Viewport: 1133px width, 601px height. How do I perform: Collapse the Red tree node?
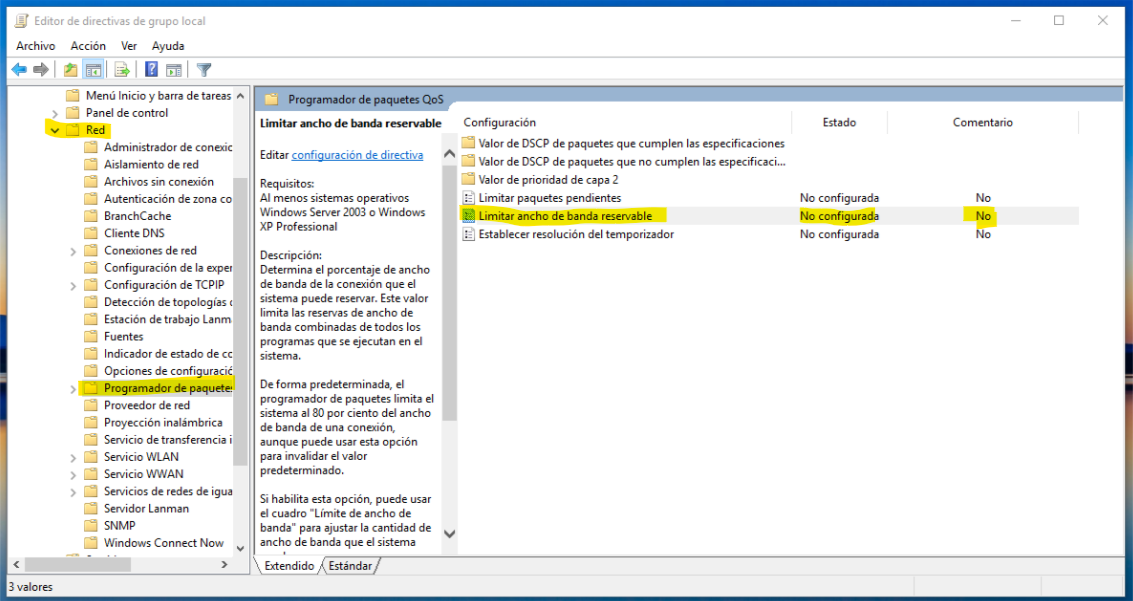pos(54,131)
